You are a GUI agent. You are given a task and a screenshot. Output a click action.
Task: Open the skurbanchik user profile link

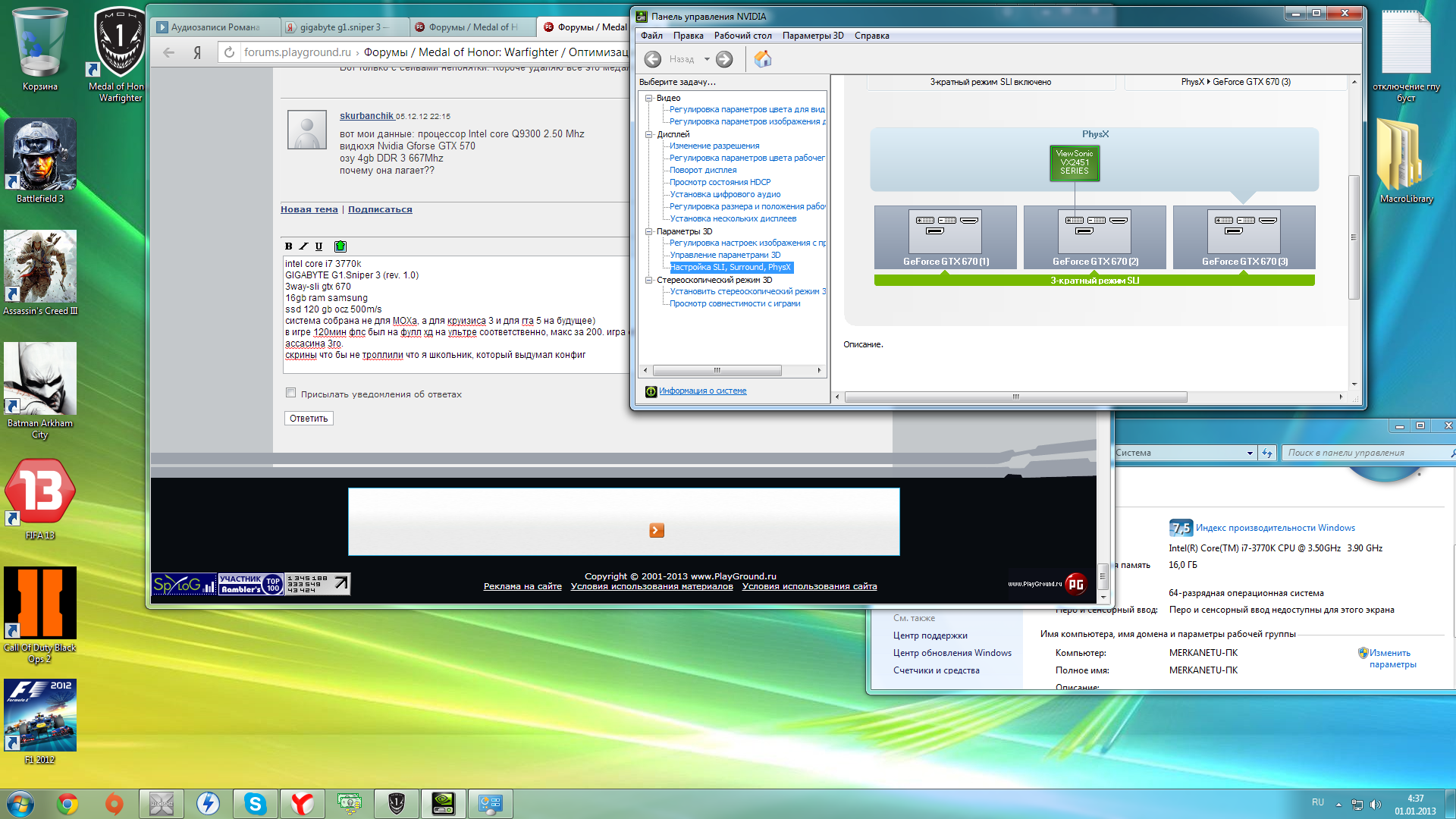click(366, 116)
